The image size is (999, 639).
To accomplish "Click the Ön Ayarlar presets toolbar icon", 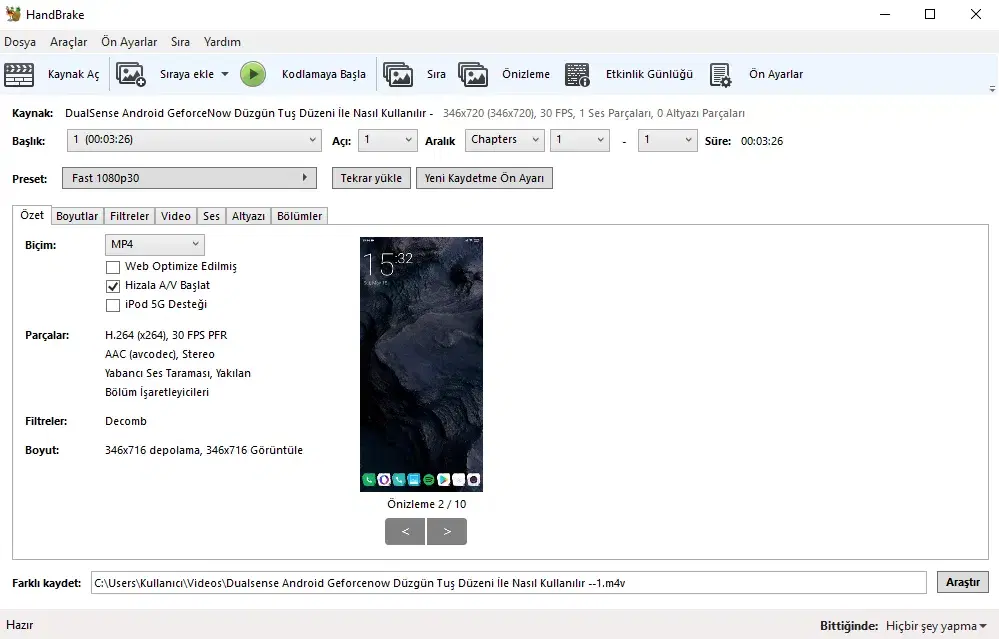I will point(721,75).
